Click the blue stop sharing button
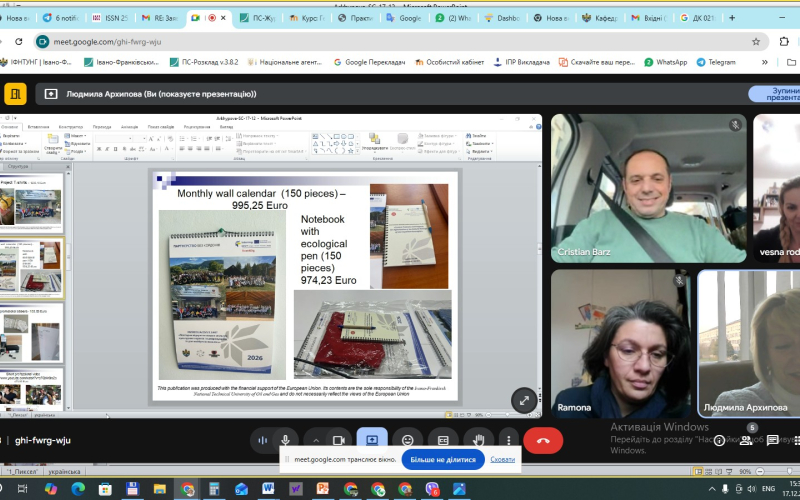Screen dimensions: 800x500 [443, 460]
